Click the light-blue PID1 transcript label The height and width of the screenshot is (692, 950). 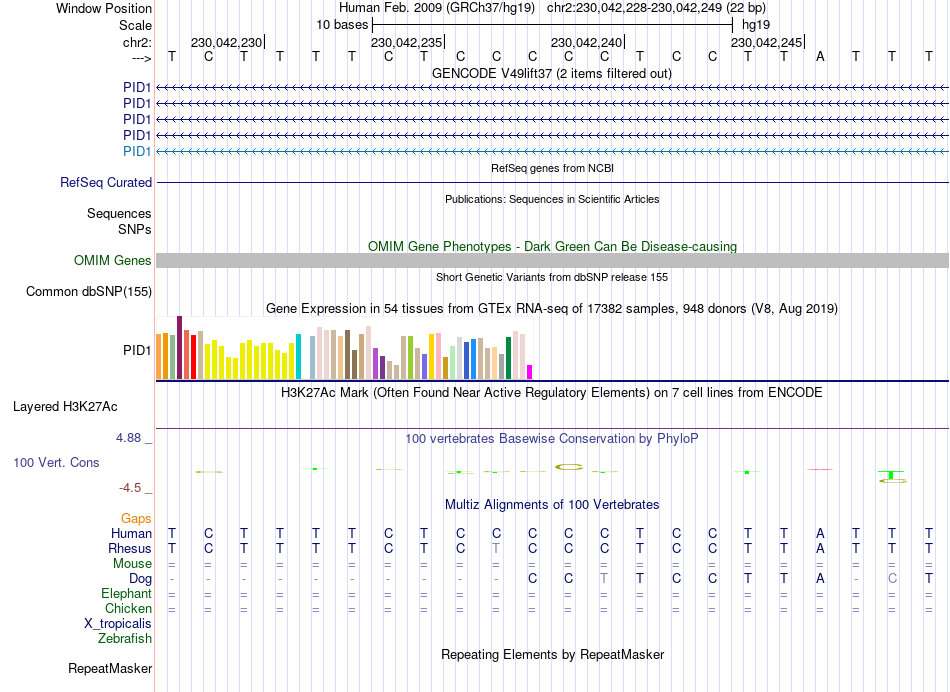pos(137,151)
